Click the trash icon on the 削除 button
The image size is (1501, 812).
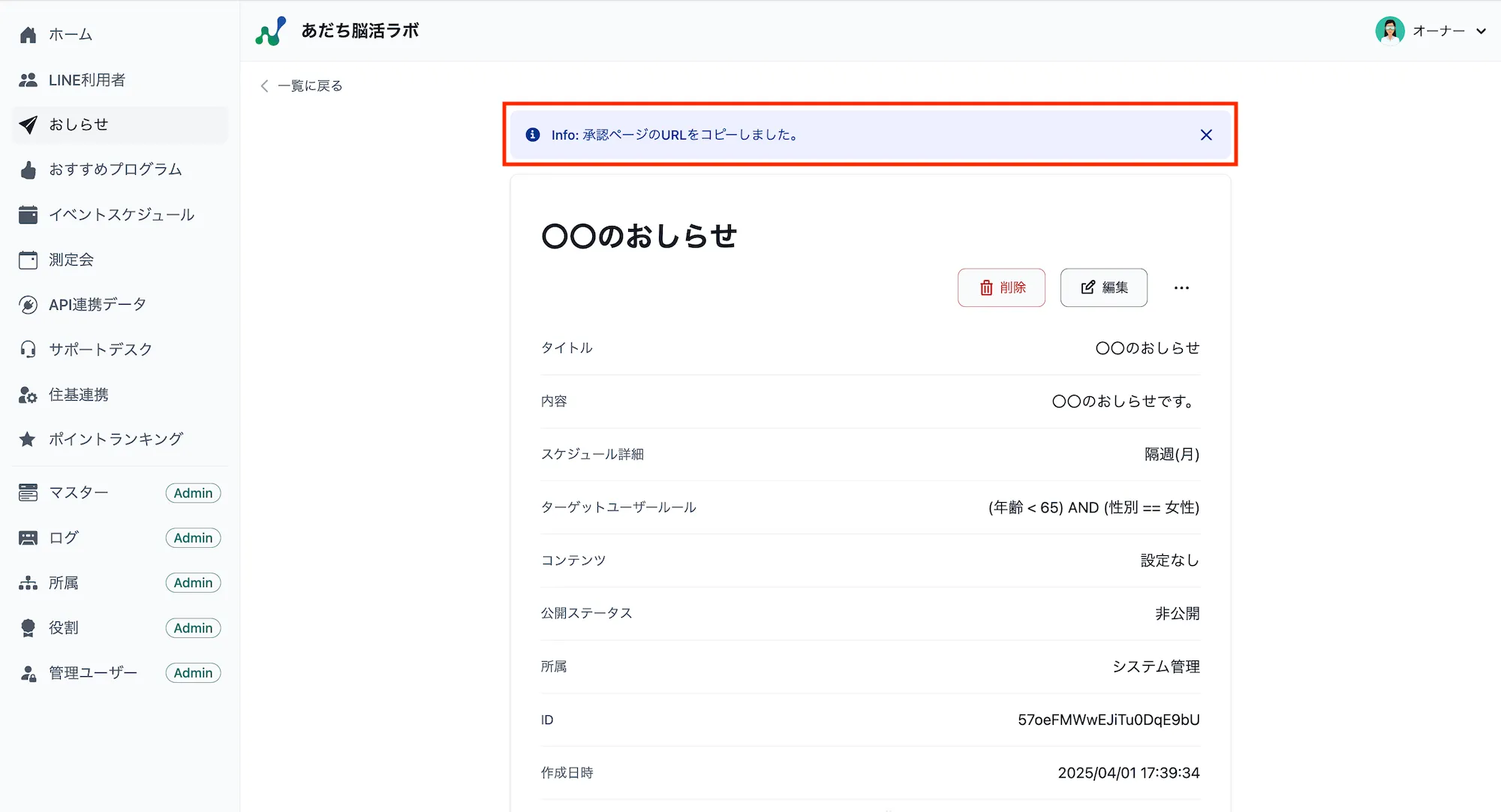pos(986,287)
